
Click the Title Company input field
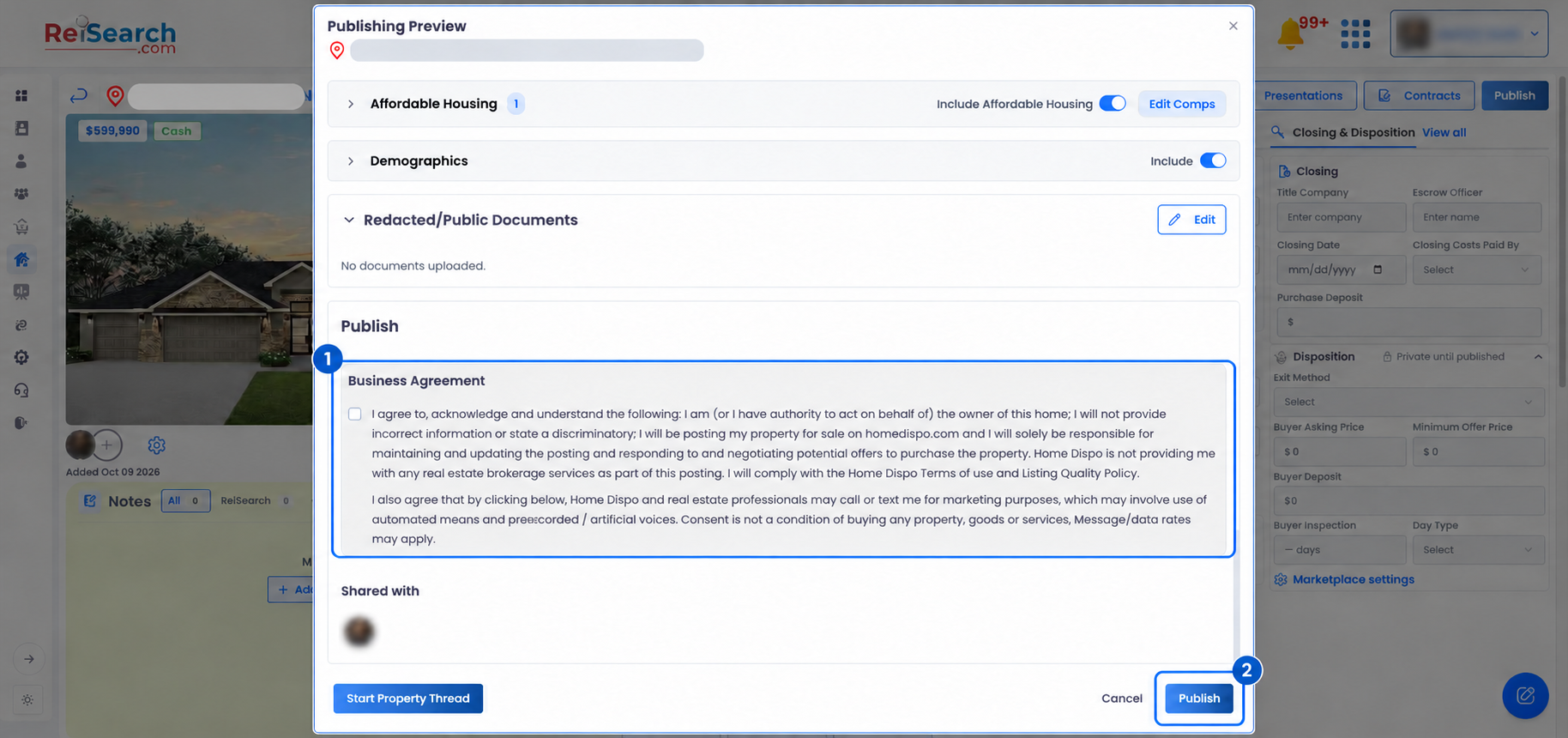coord(1342,217)
